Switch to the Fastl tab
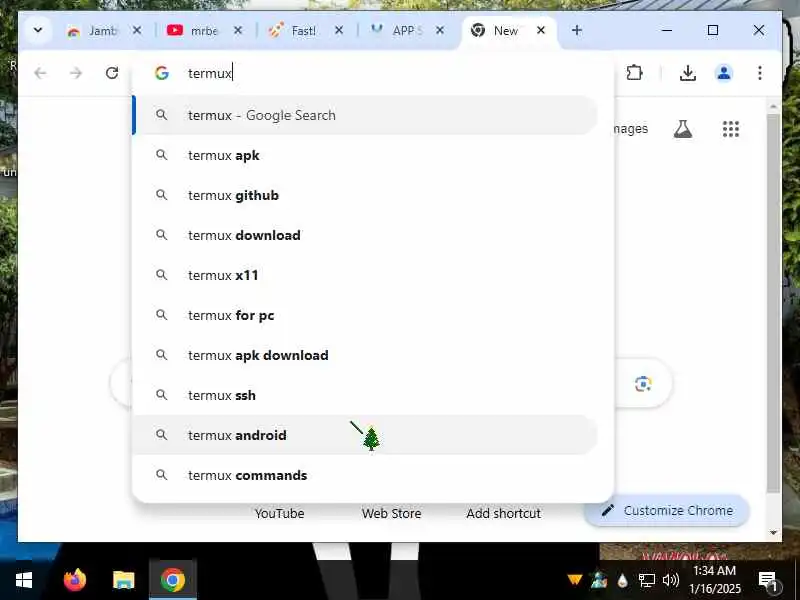 tap(305, 31)
